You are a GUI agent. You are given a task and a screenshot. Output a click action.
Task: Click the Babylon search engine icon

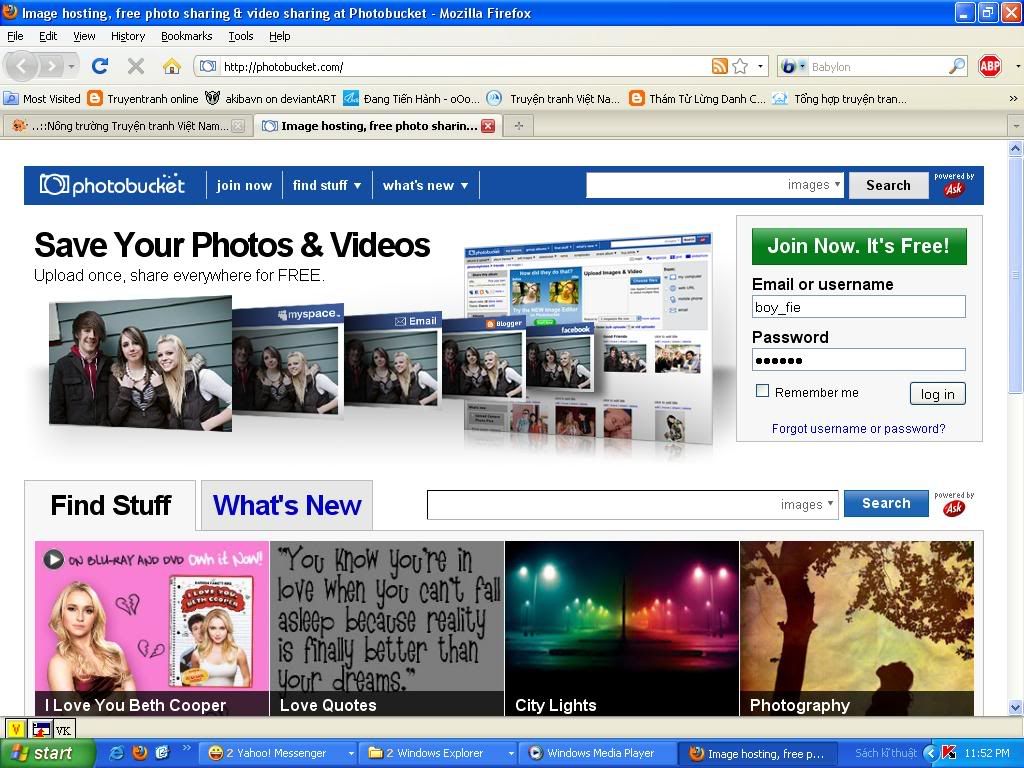point(789,67)
